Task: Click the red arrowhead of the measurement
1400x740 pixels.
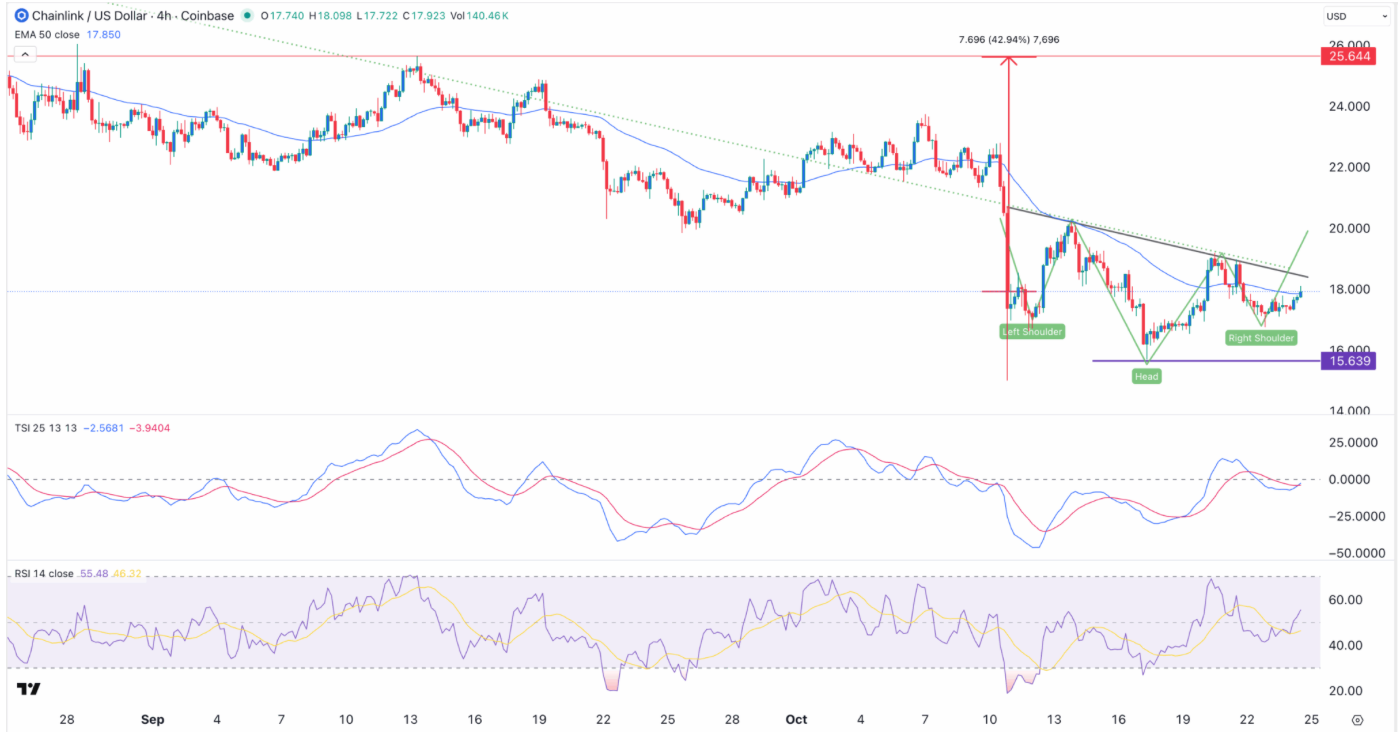Action: (1007, 60)
